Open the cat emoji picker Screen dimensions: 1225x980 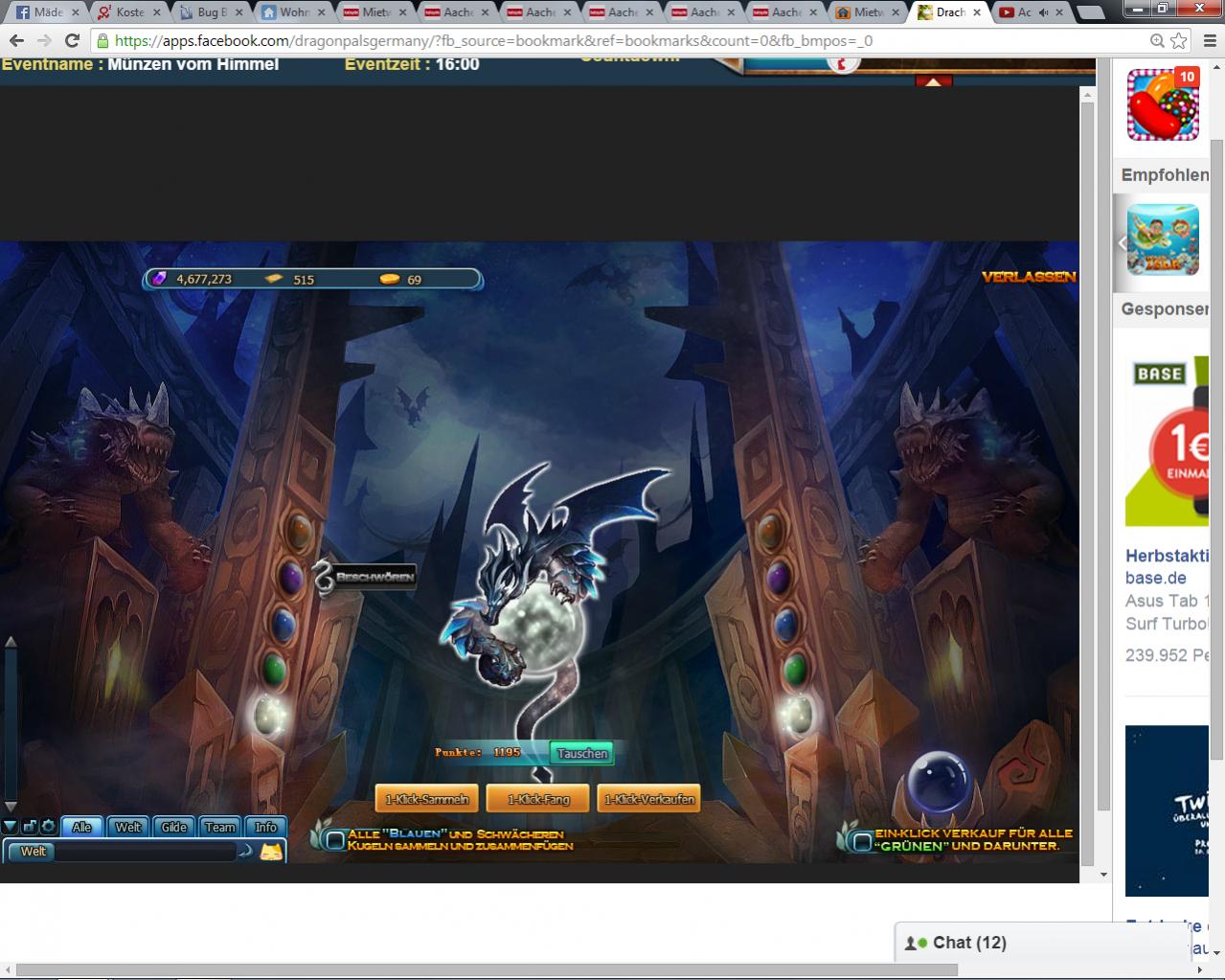click(x=271, y=851)
